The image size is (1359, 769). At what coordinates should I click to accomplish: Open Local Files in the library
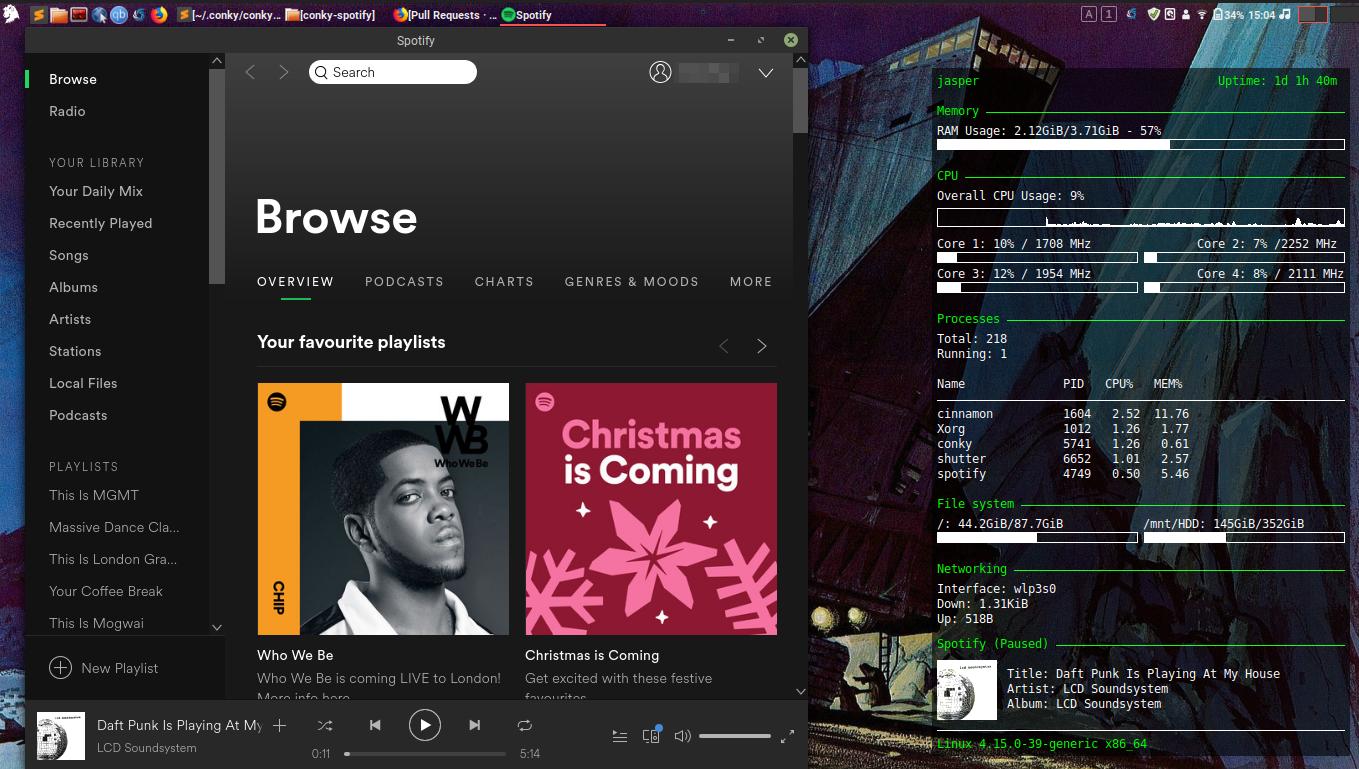click(83, 383)
